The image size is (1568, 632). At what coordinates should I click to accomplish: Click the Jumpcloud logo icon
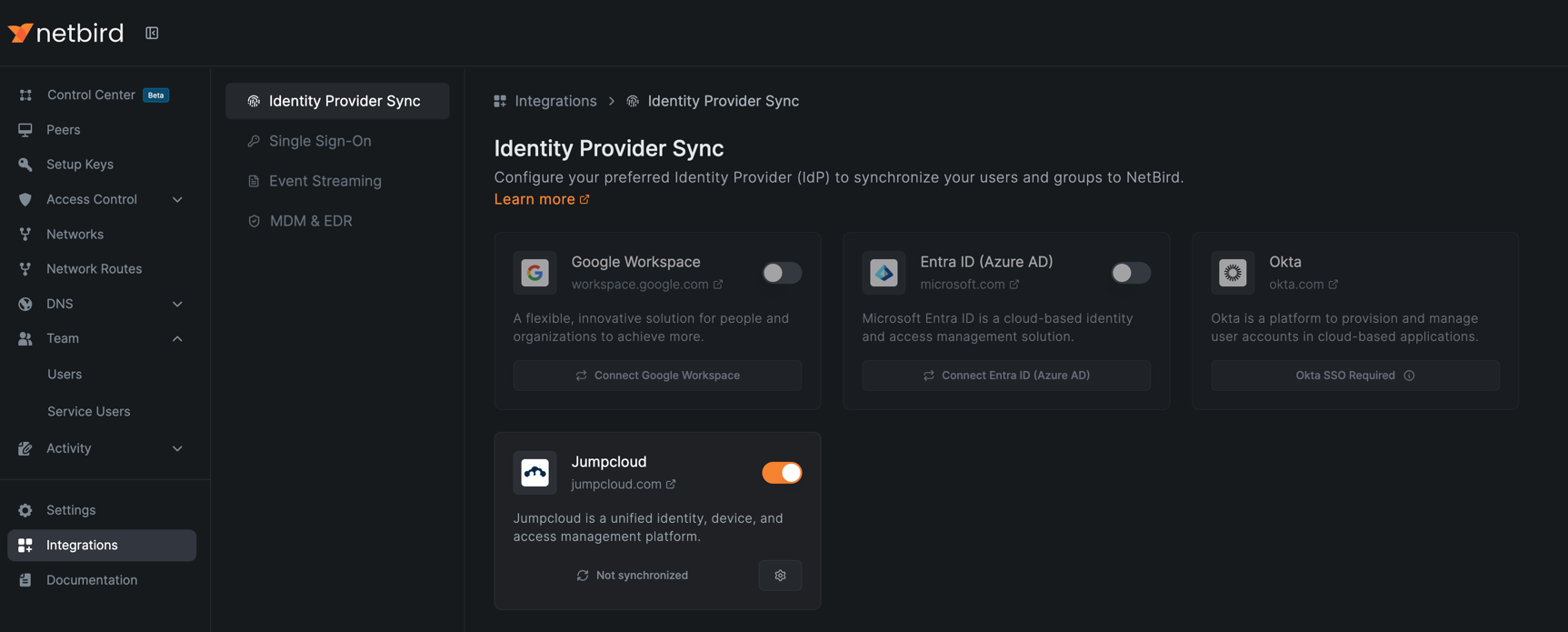coord(534,473)
